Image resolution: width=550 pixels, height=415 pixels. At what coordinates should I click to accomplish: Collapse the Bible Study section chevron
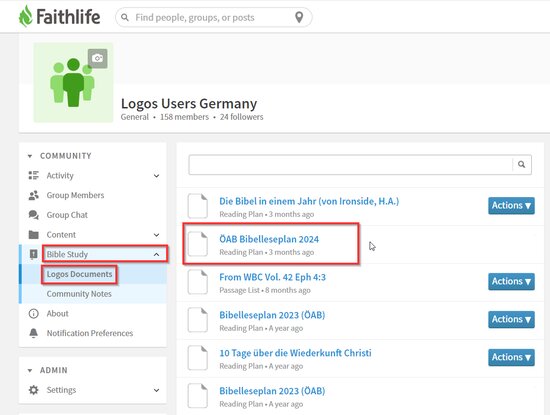click(156, 254)
